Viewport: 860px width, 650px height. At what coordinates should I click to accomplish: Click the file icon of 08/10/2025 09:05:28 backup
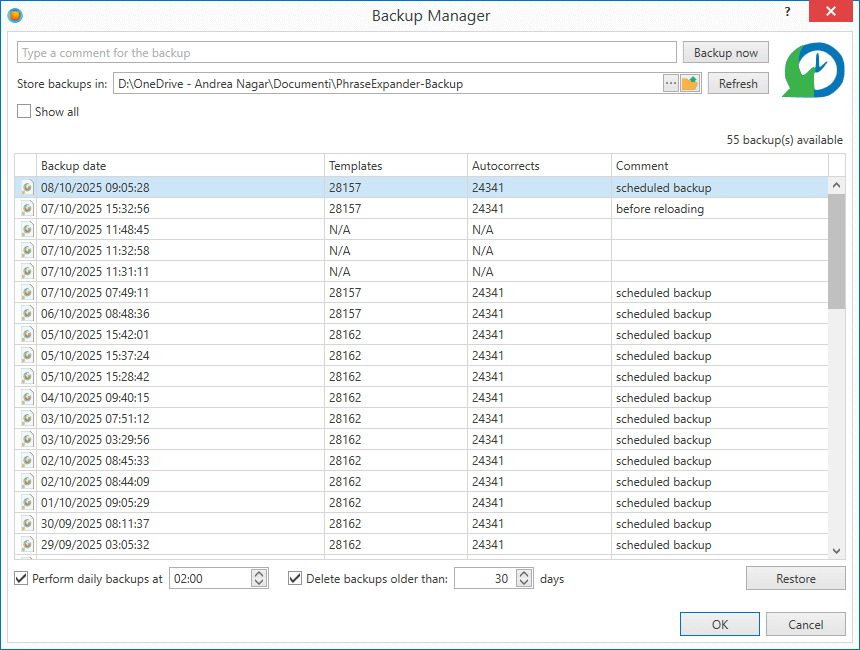(27, 188)
